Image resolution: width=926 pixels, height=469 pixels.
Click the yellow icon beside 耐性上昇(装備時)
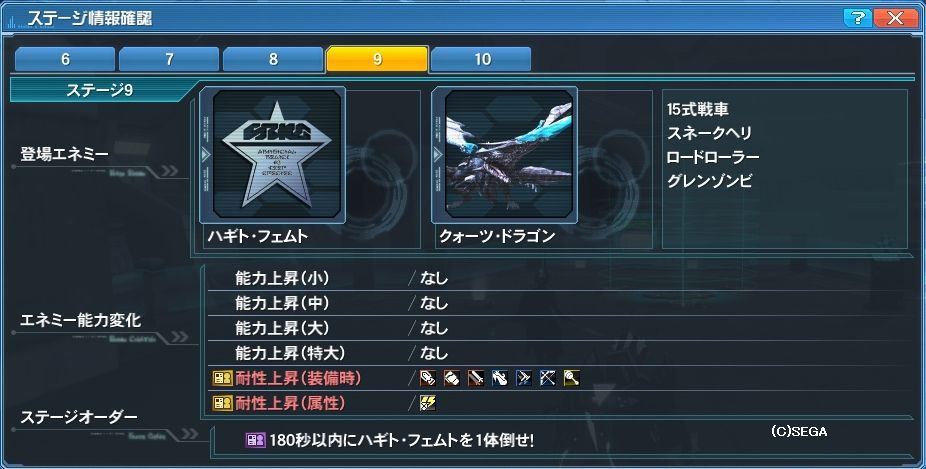(223, 378)
